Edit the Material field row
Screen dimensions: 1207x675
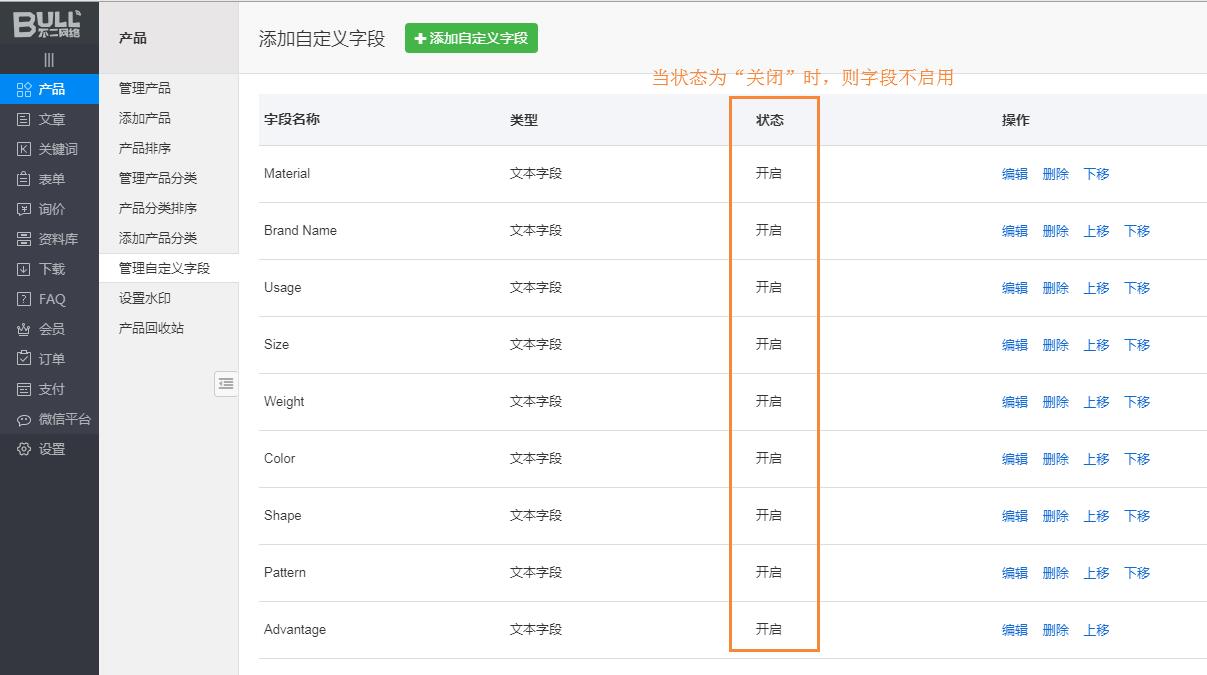coord(1014,174)
